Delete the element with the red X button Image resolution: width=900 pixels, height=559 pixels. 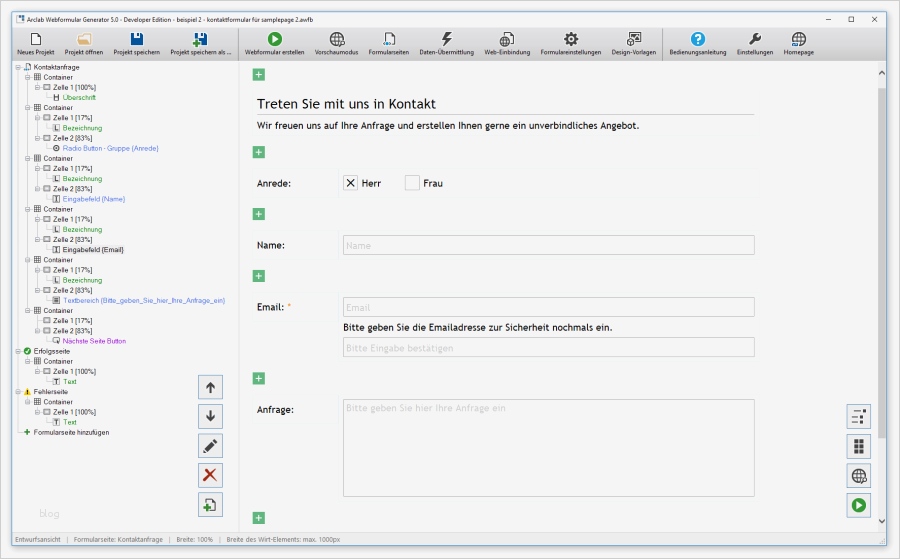[x=210, y=475]
